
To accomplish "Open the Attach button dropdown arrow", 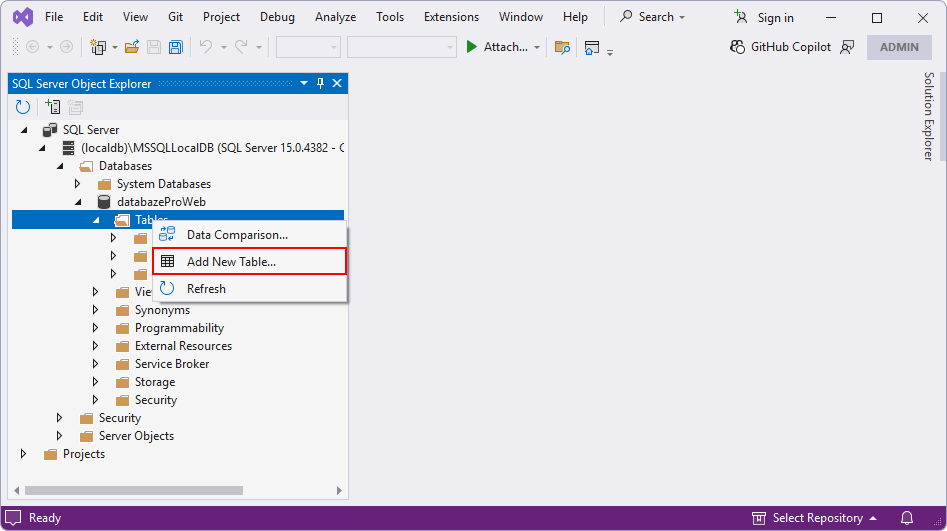I will (537, 47).
